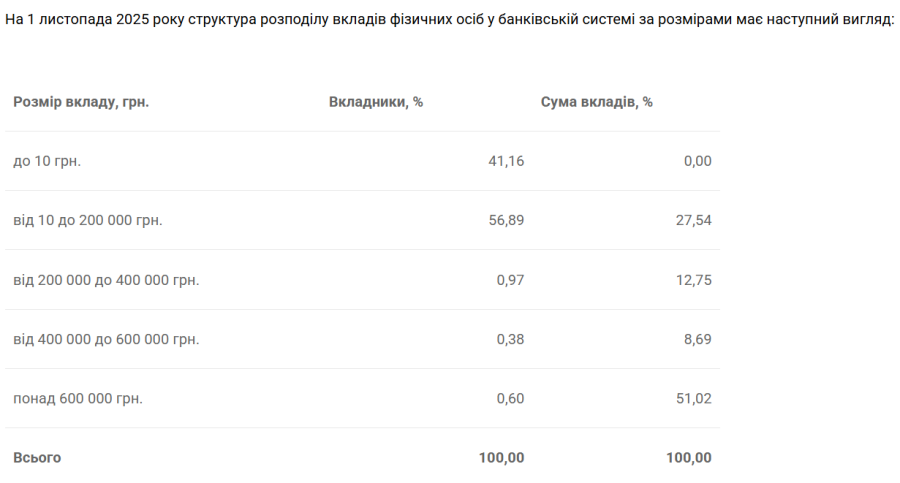
Task: Click the 8,69 deposit sum value
Action: pyautogui.click(x=697, y=339)
